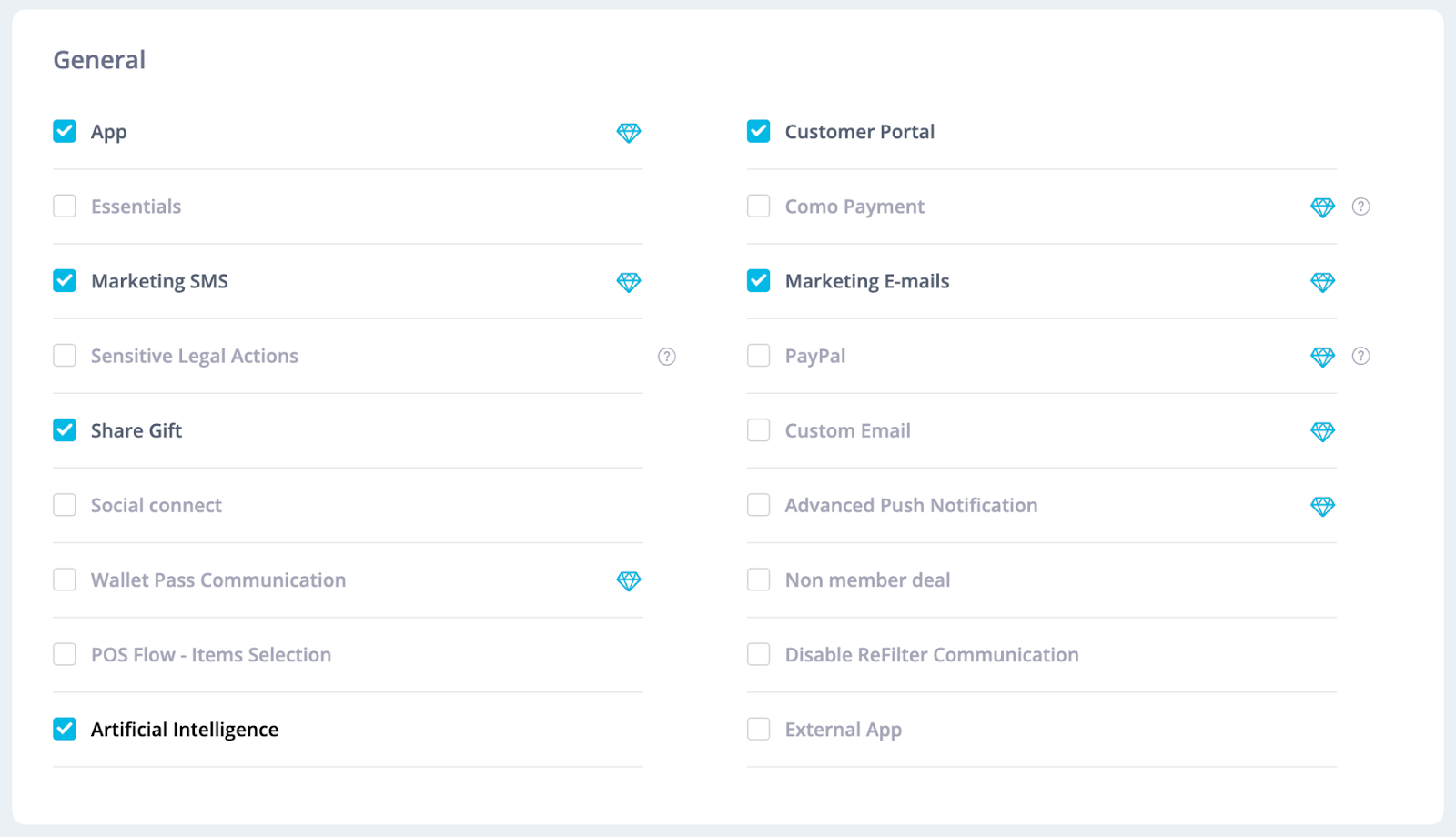Uncheck the Customer Portal checkbox
1456x837 pixels.
tap(759, 131)
